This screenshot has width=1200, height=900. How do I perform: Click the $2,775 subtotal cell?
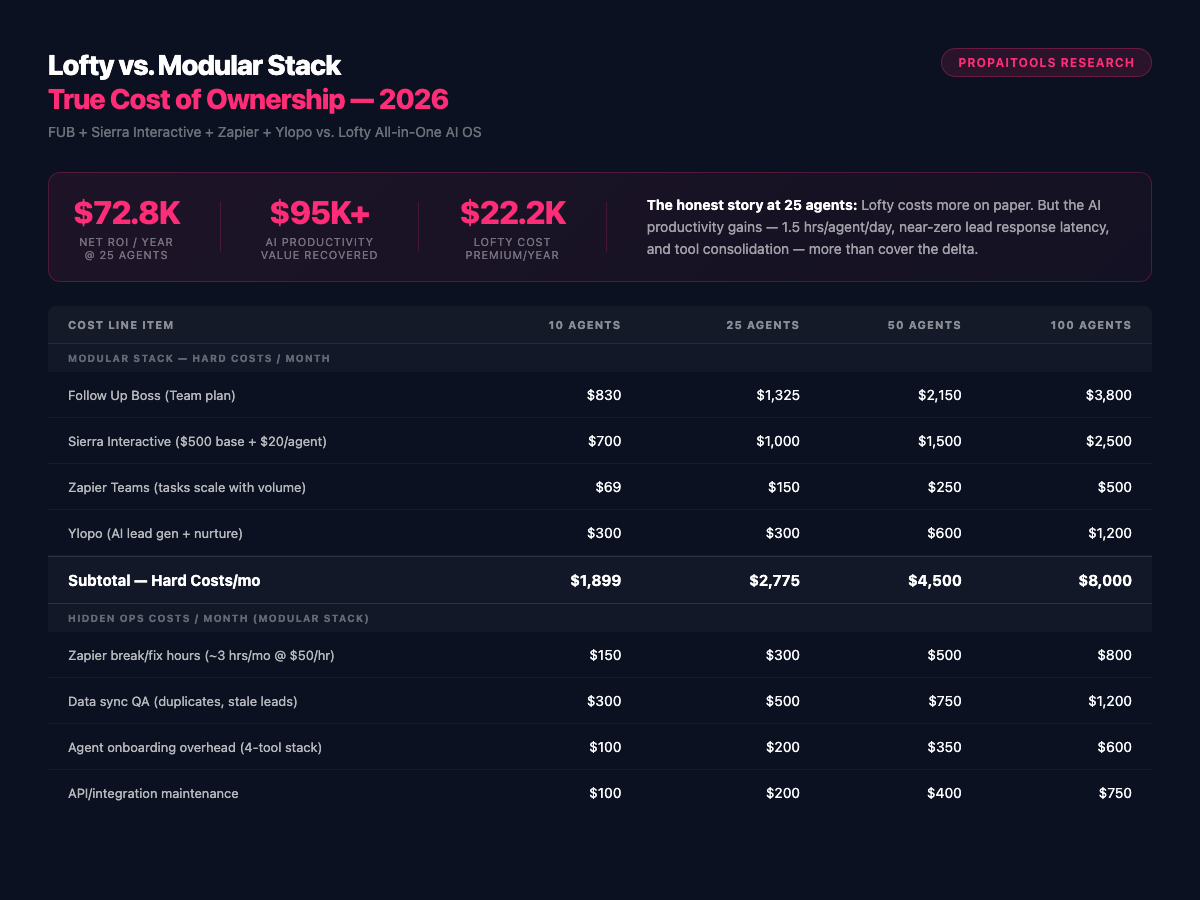coord(774,580)
